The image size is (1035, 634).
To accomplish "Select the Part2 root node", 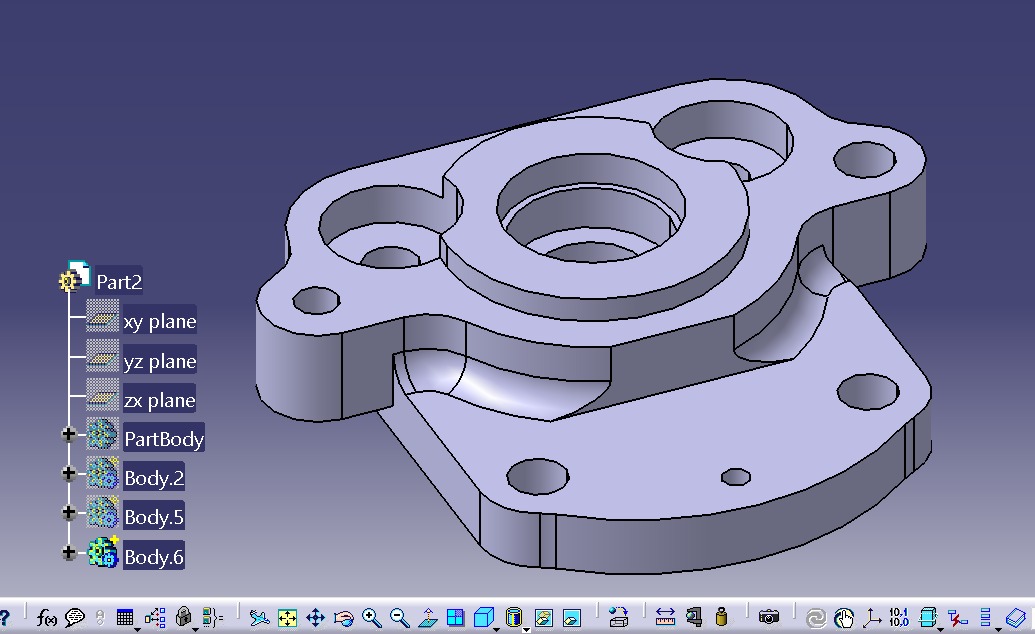I will [119, 282].
